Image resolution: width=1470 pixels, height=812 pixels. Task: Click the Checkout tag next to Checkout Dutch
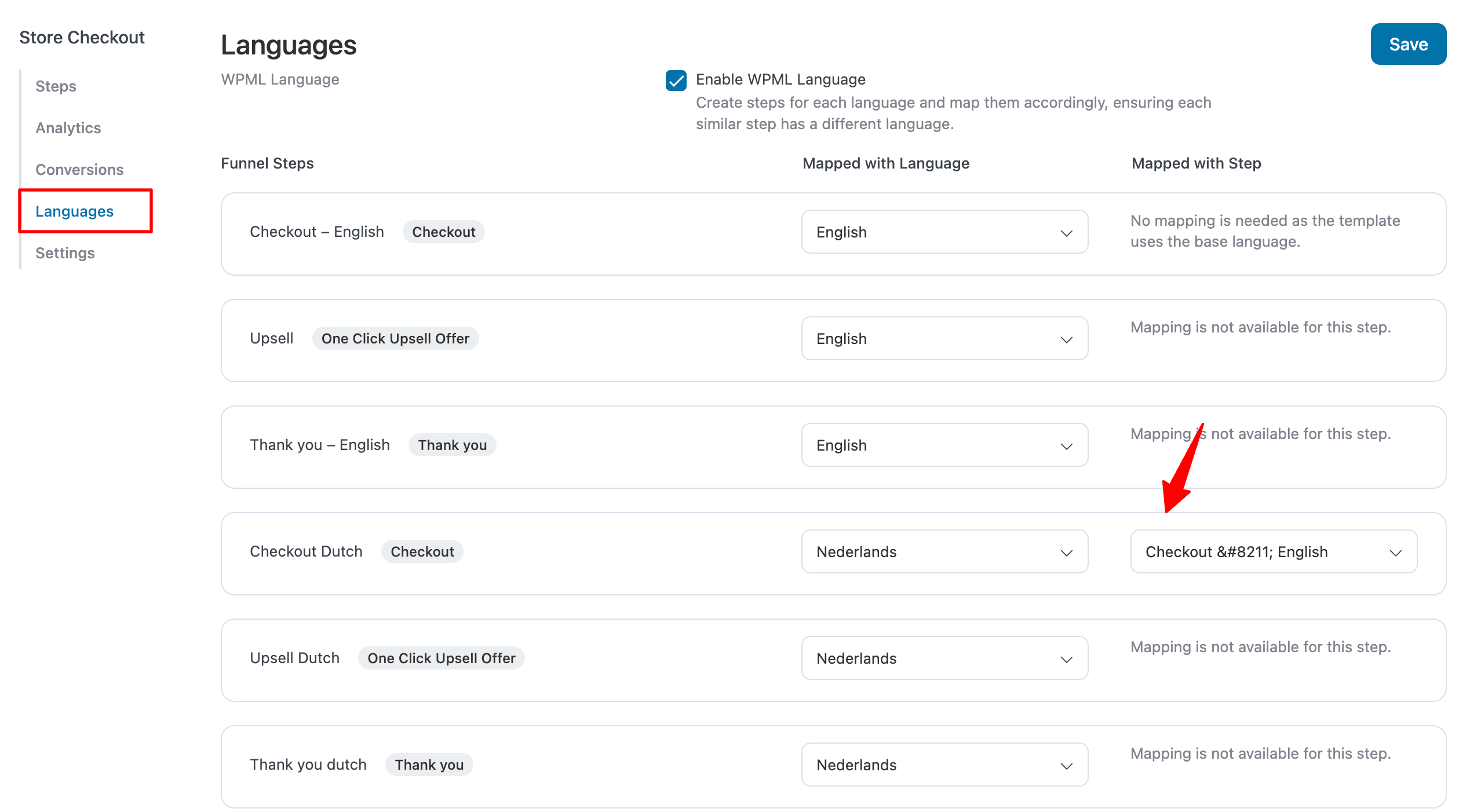422,551
